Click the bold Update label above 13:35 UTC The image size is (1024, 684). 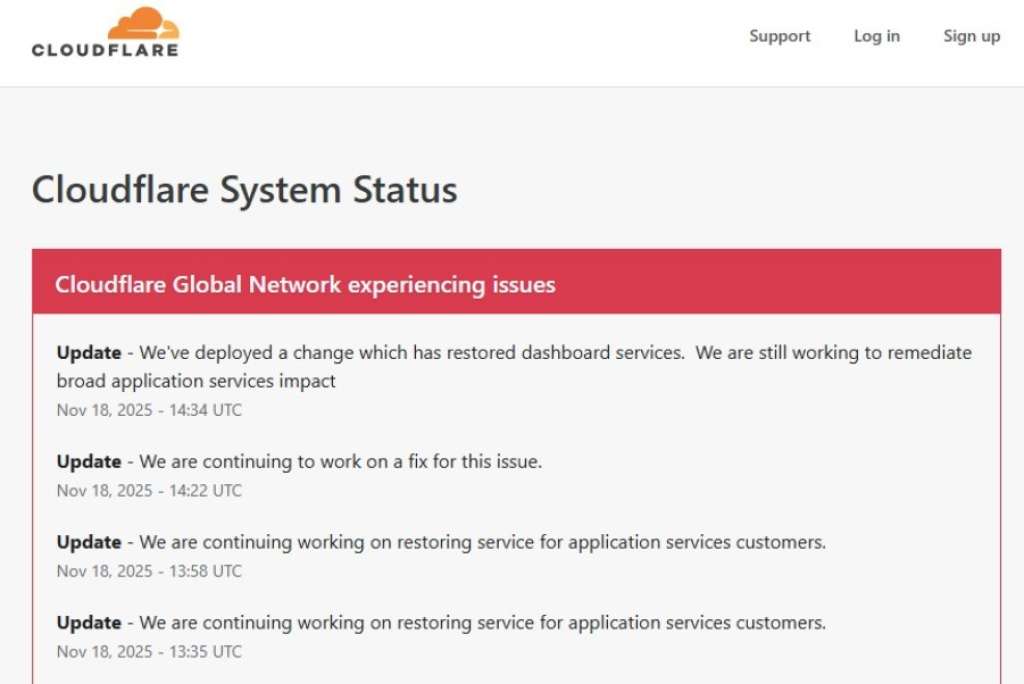[89, 623]
